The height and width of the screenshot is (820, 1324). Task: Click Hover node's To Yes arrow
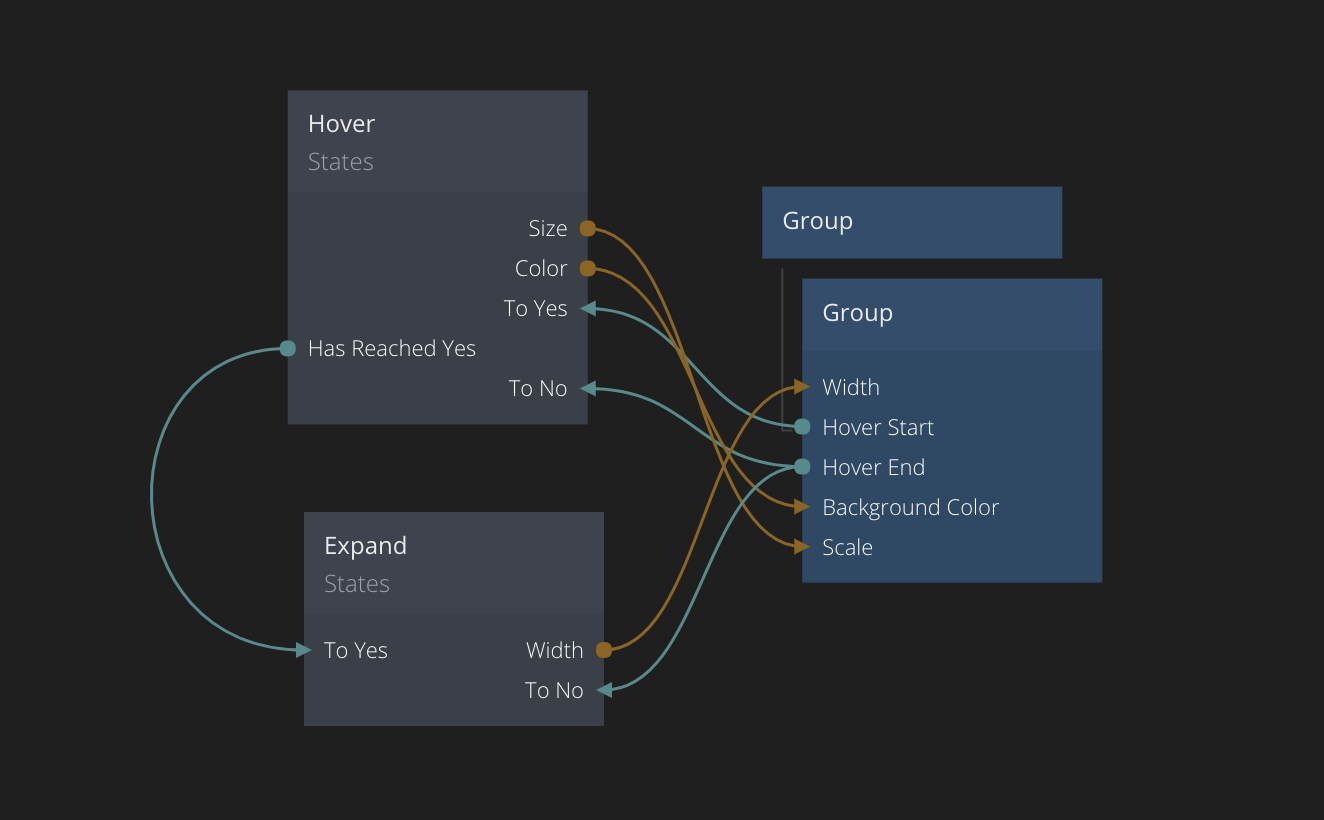(589, 308)
